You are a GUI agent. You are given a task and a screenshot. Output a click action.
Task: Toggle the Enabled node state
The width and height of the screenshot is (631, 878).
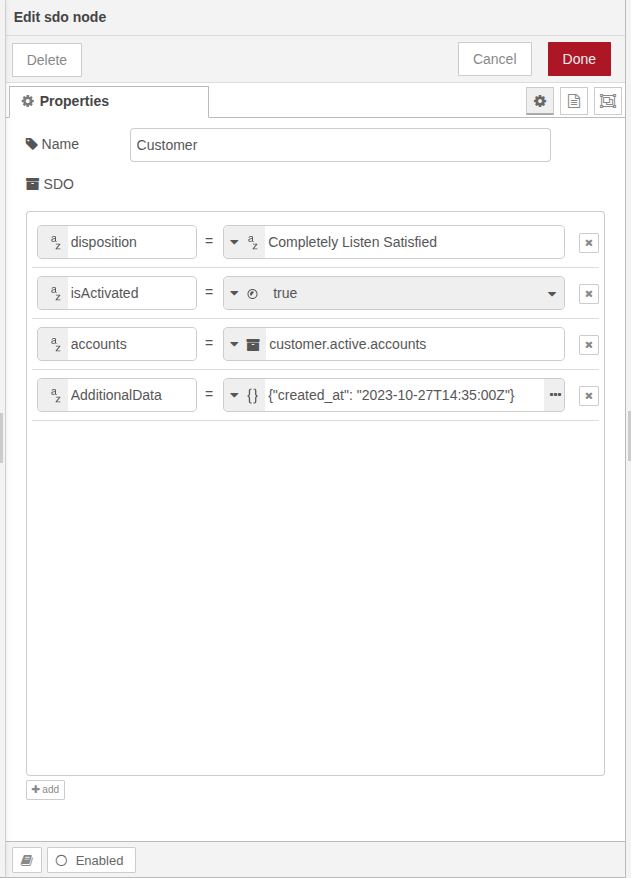[91, 860]
